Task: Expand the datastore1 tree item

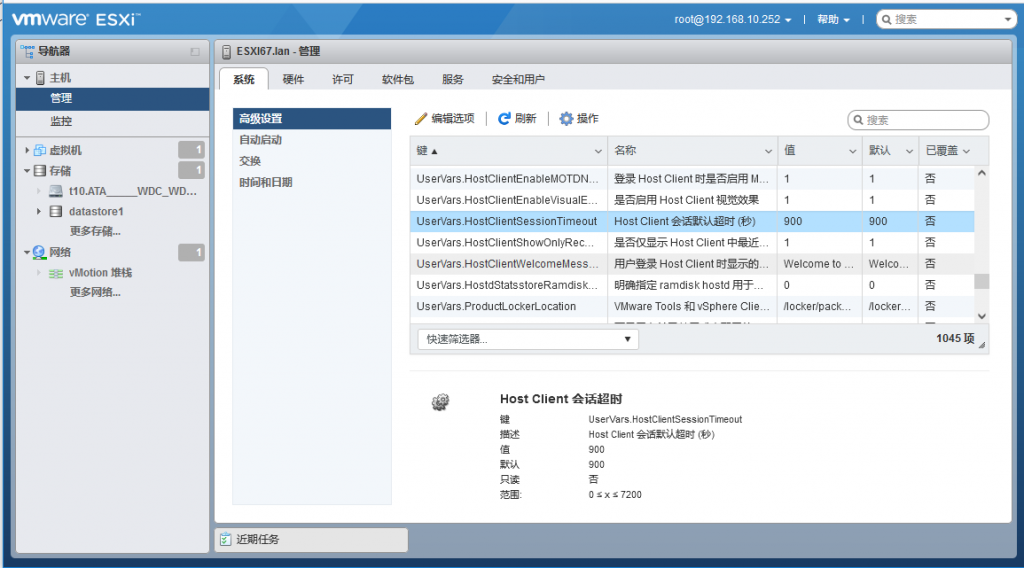Action: (39, 212)
